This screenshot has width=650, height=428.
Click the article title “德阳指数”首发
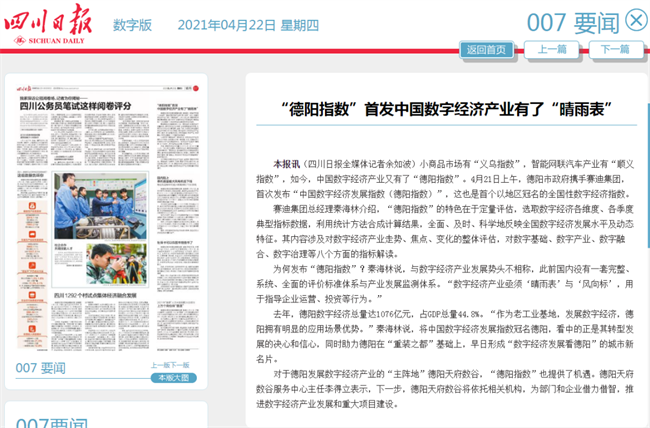click(x=446, y=109)
